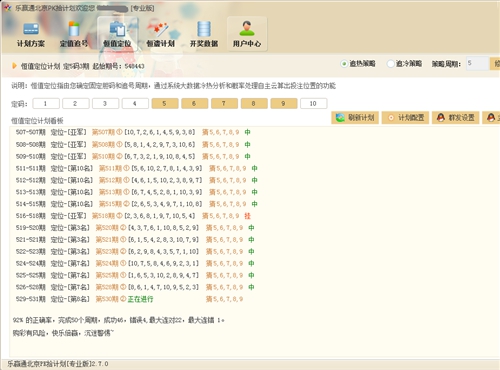Screen dimensions: 500x370
Task: Click the 513-513期 plan row
Action: click(137, 192)
